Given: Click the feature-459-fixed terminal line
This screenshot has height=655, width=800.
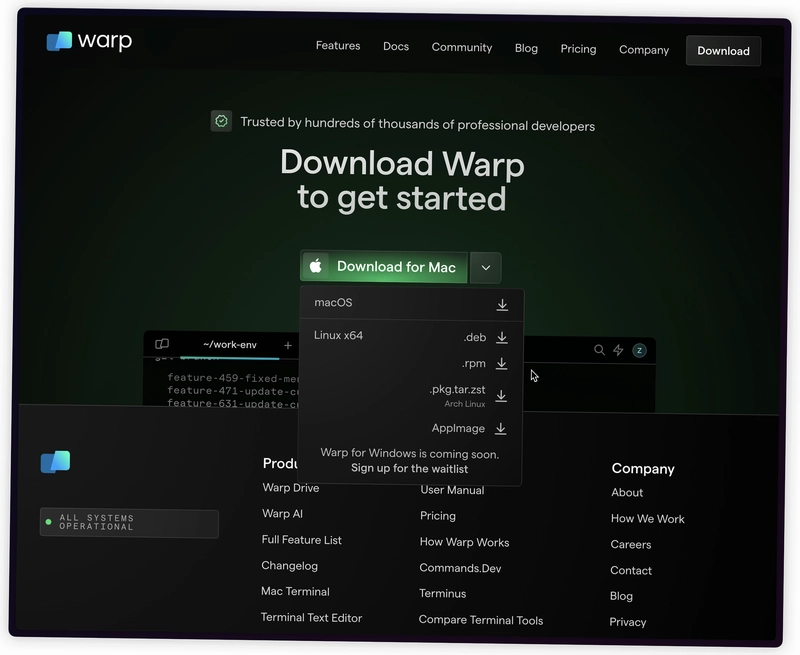Looking at the screenshot, I should [x=233, y=378].
